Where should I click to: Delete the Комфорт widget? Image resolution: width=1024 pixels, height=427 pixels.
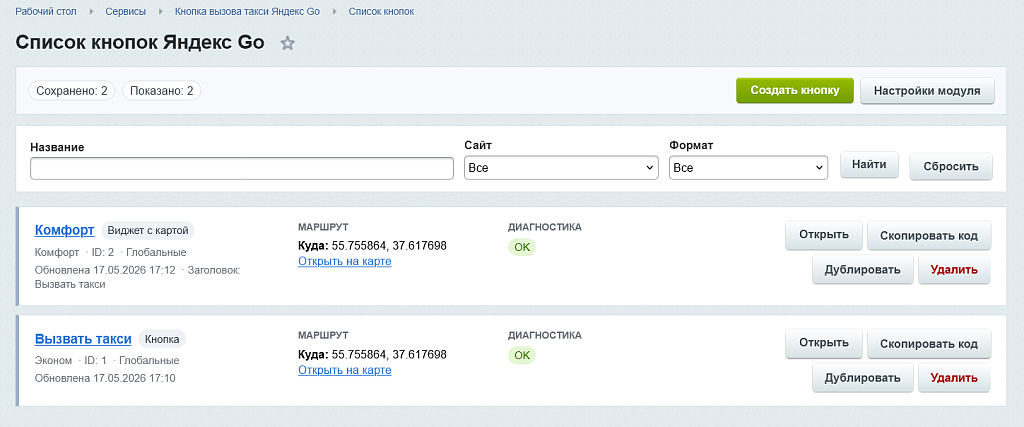pyautogui.click(x=954, y=270)
